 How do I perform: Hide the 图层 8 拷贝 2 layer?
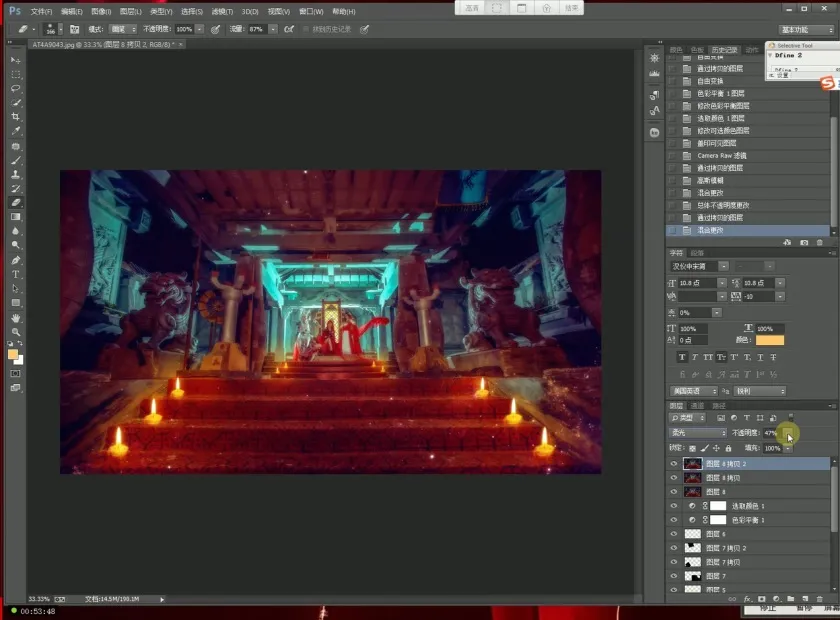click(674, 464)
